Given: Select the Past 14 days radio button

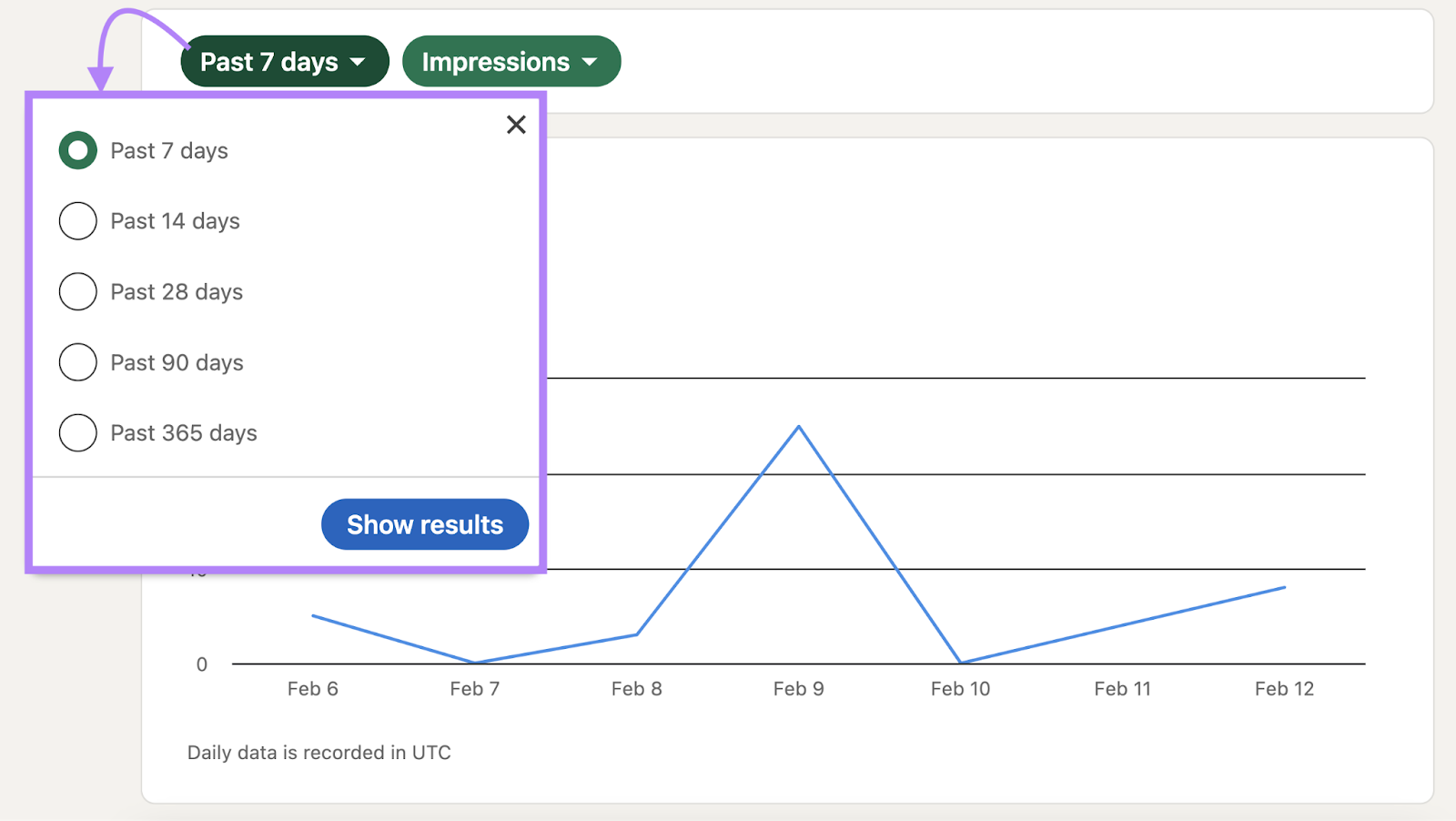Looking at the screenshot, I should point(77,220).
